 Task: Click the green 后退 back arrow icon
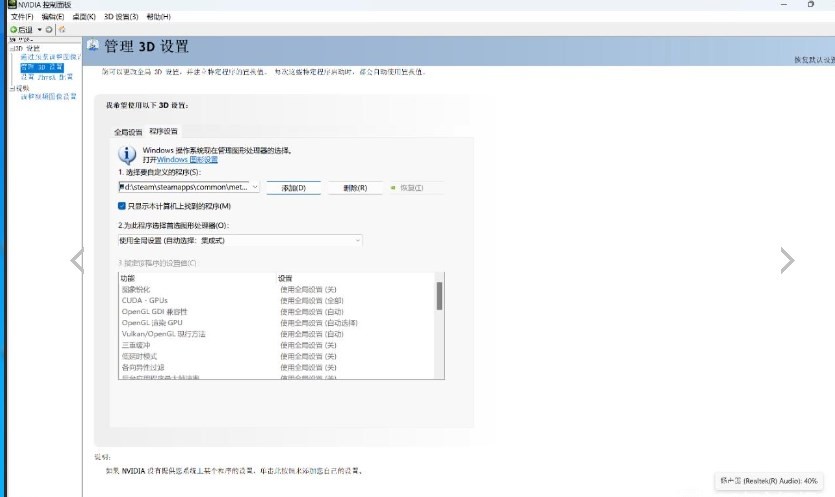click(14, 30)
